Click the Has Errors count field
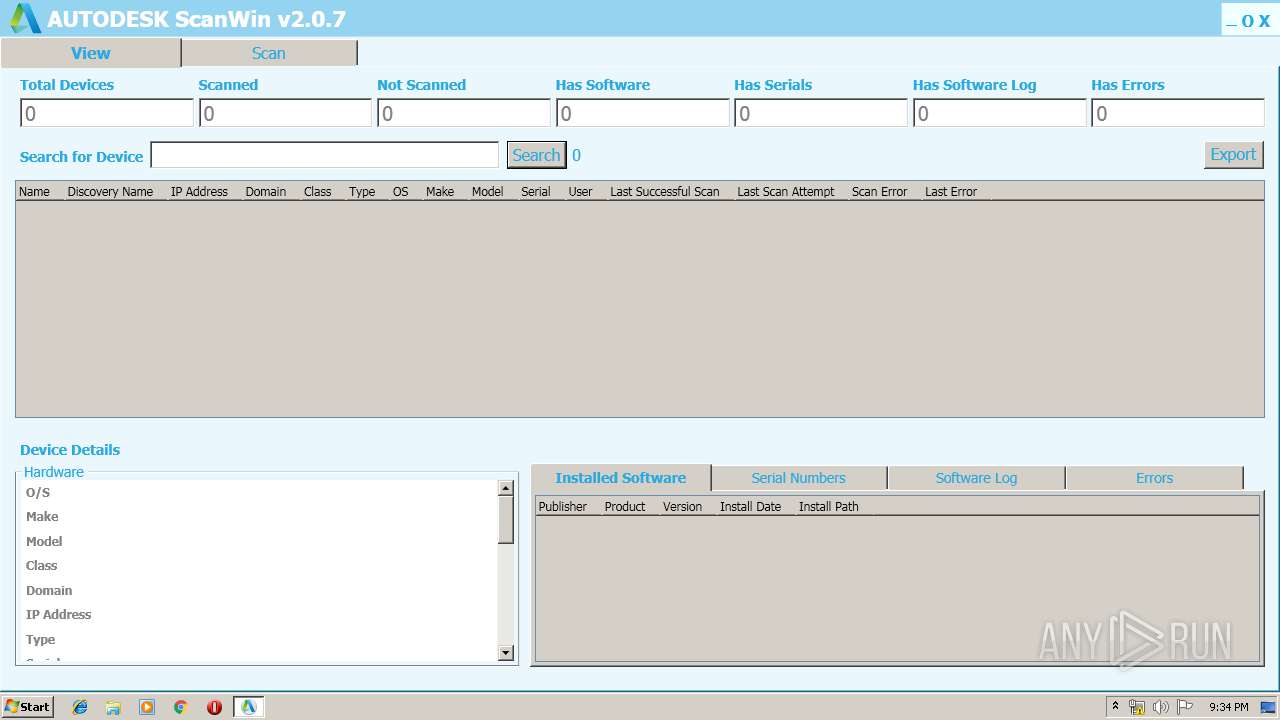 pyautogui.click(x=1178, y=114)
